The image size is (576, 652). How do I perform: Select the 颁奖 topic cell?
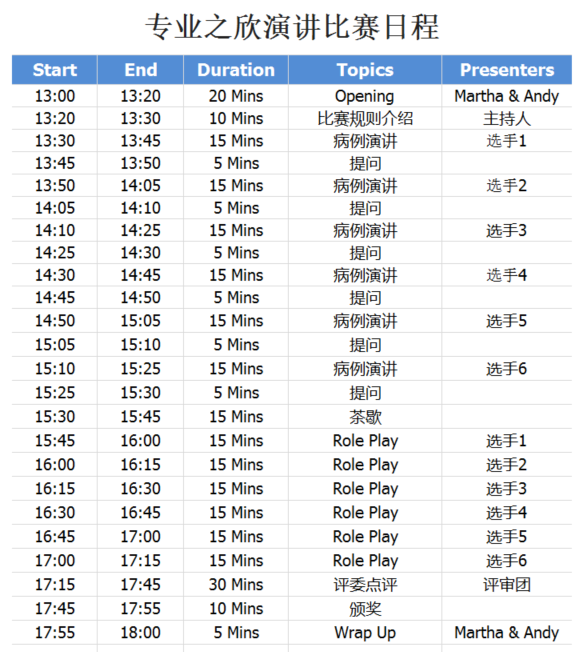click(x=365, y=609)
